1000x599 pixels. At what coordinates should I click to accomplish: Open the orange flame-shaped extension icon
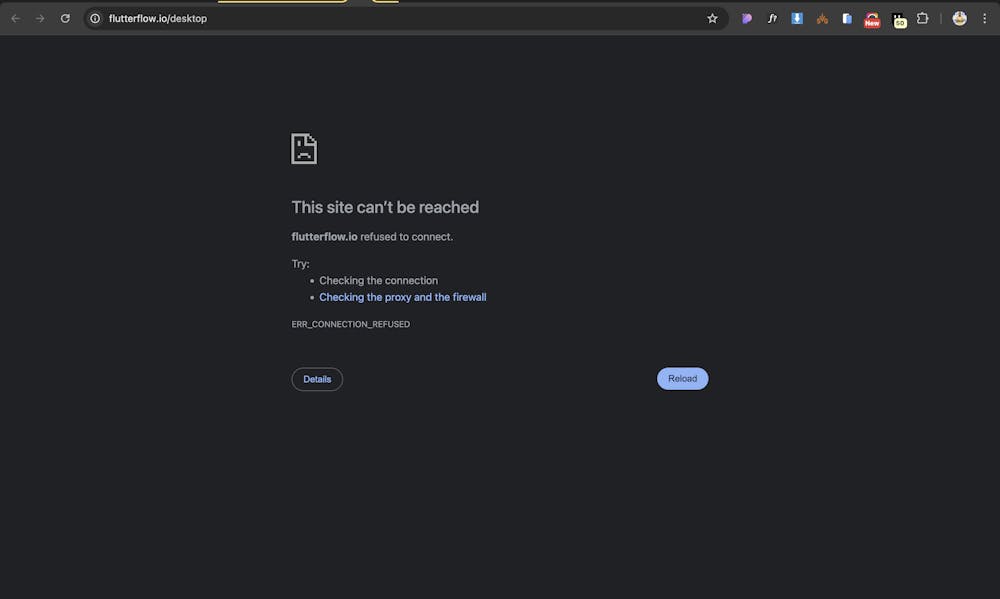click(822, 18)
